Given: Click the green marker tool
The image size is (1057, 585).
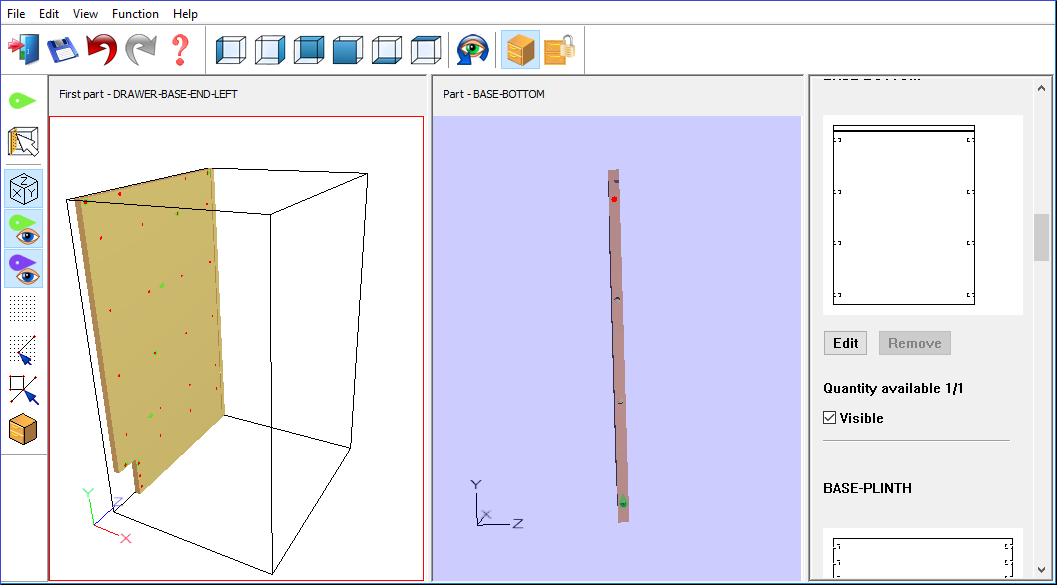Looking at the screenshot, I should (24, 101).
